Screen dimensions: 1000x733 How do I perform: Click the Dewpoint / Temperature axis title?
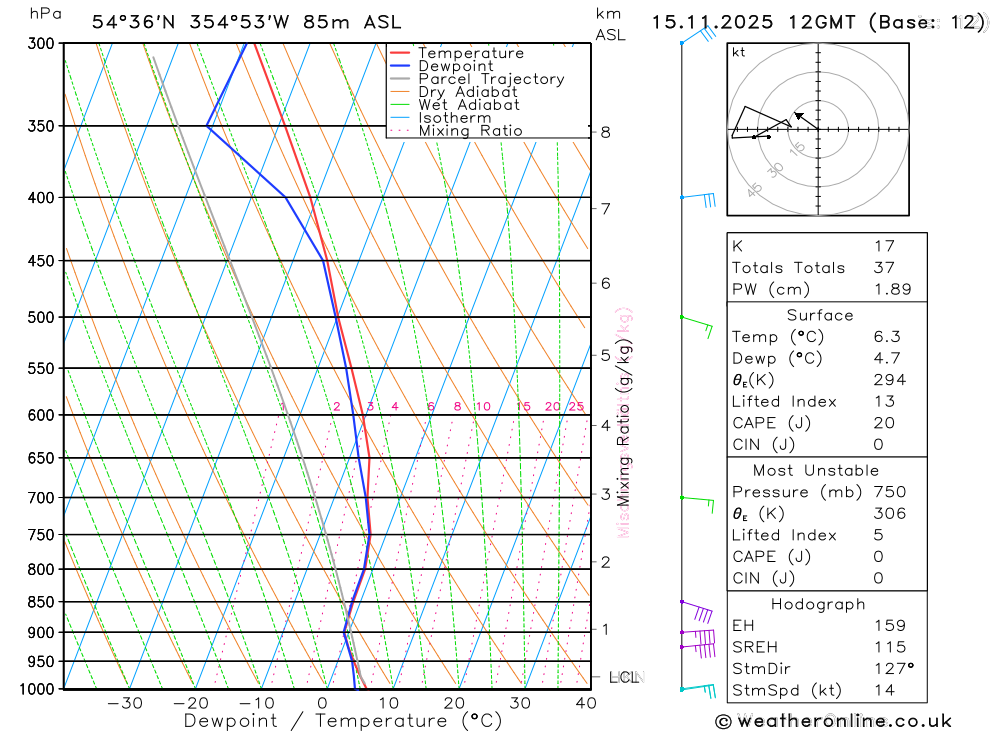[343, 722]
